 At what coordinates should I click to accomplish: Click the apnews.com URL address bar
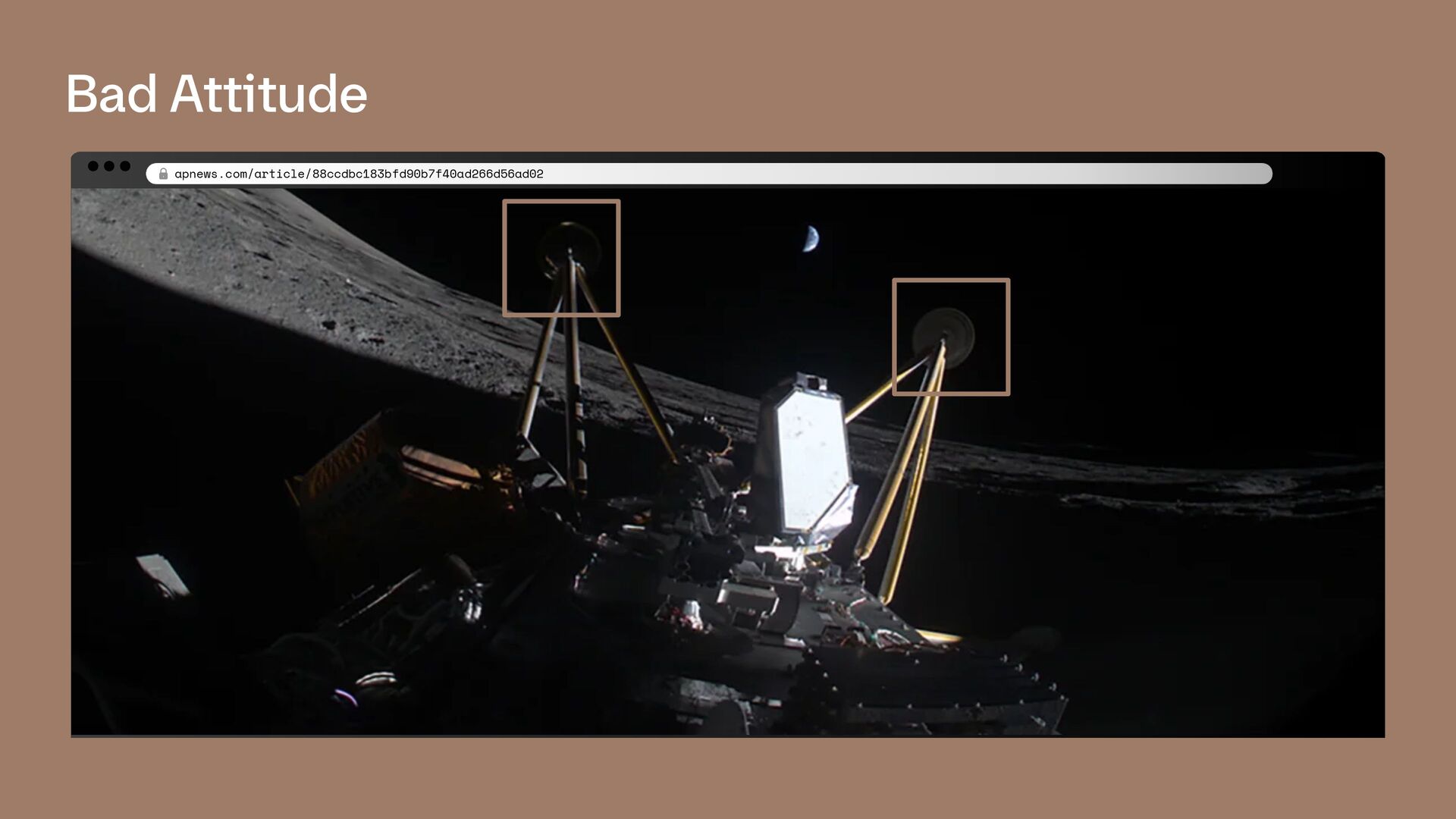(708, 174)
